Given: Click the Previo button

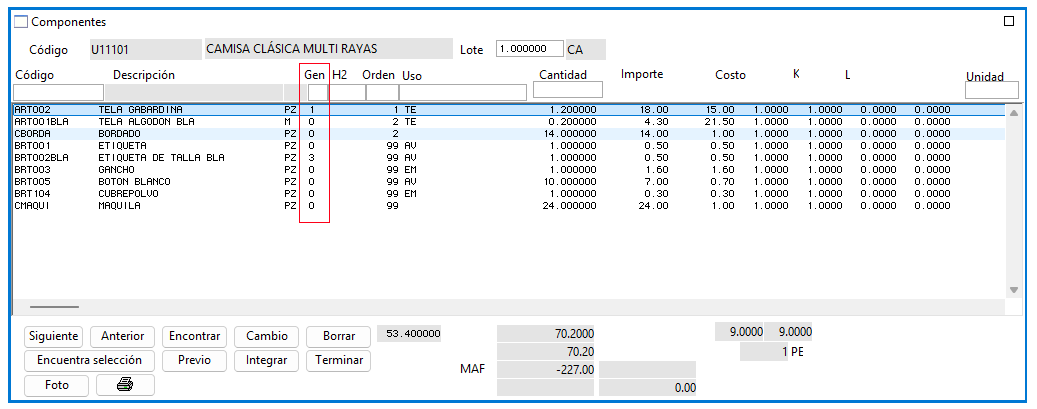Looking at the screenshot, I should tap(194, 361).
